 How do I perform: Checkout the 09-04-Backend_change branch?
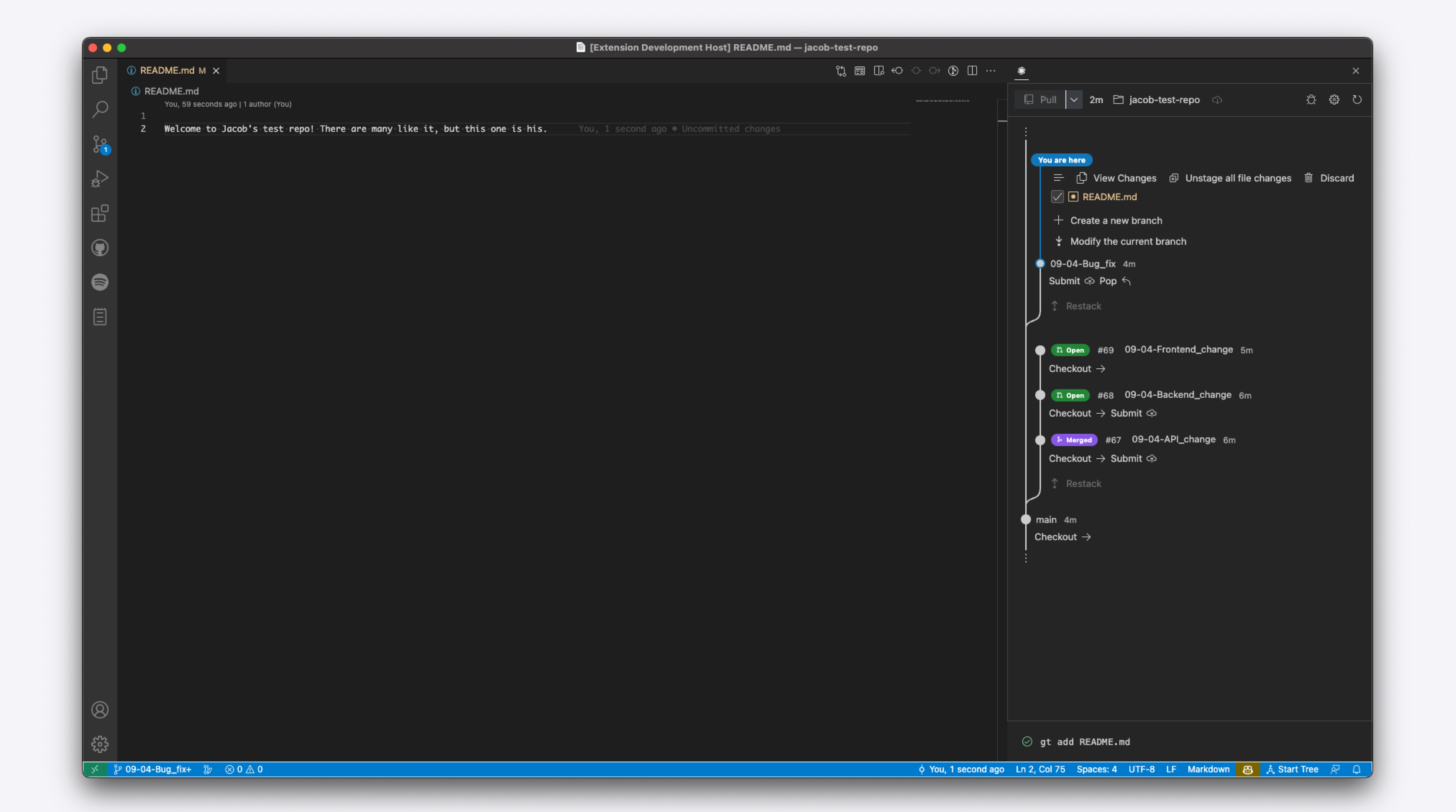1077,413
